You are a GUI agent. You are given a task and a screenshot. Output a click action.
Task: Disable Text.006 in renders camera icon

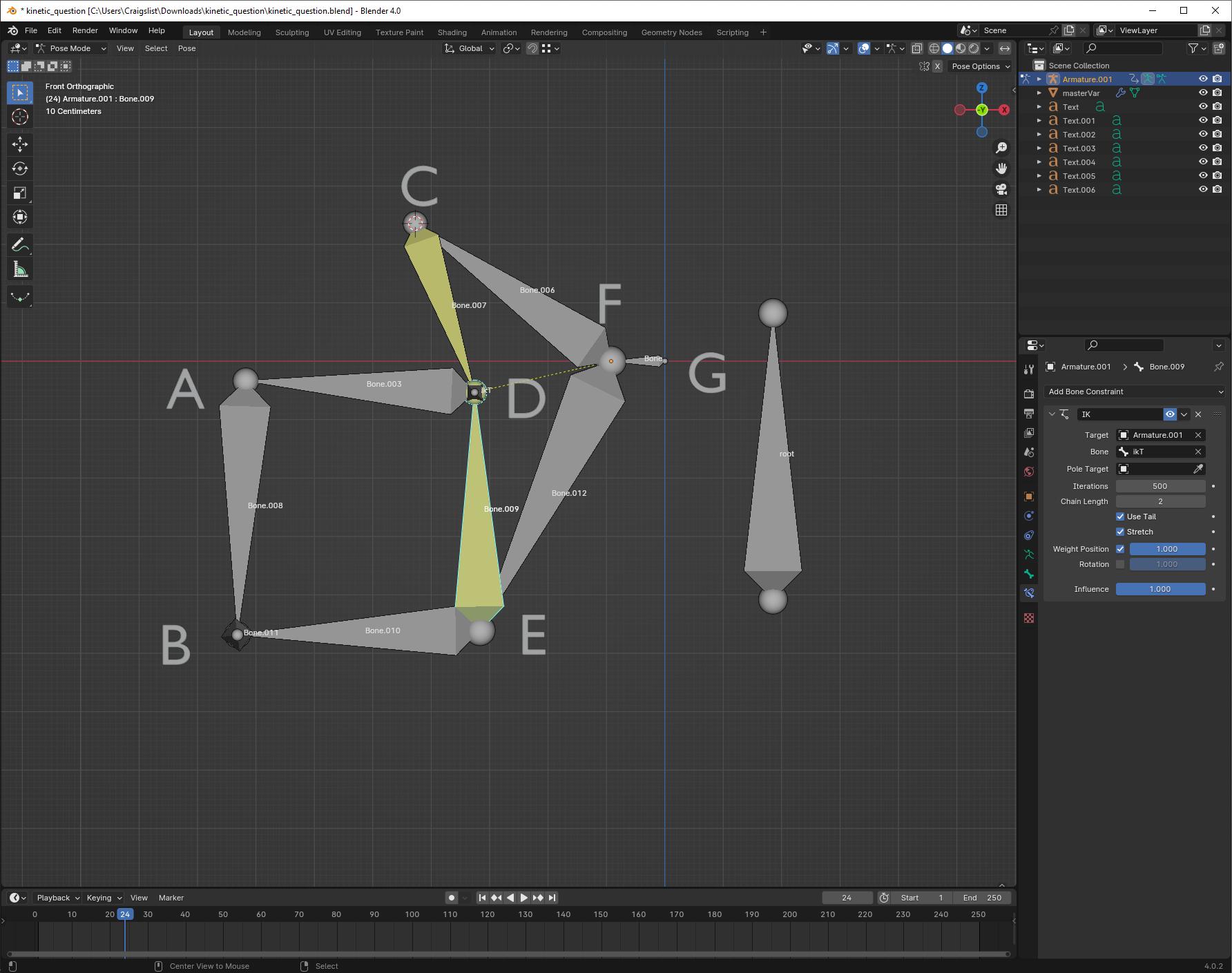(x=1217, y=189)
